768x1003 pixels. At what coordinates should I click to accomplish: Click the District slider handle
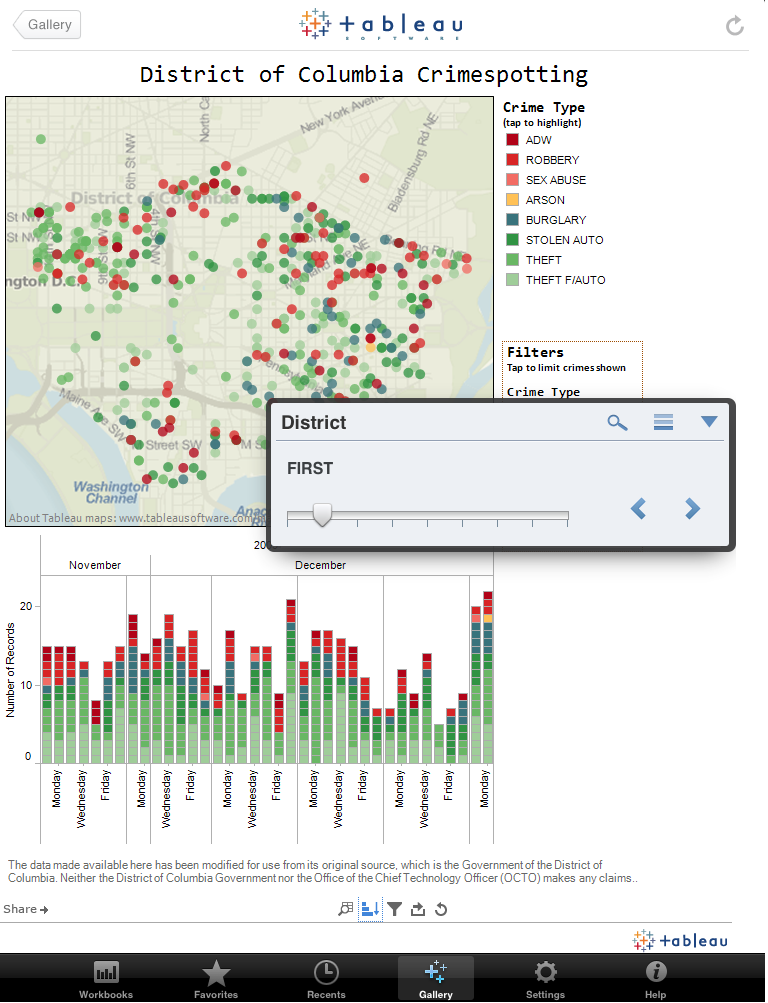pos(322,515)
